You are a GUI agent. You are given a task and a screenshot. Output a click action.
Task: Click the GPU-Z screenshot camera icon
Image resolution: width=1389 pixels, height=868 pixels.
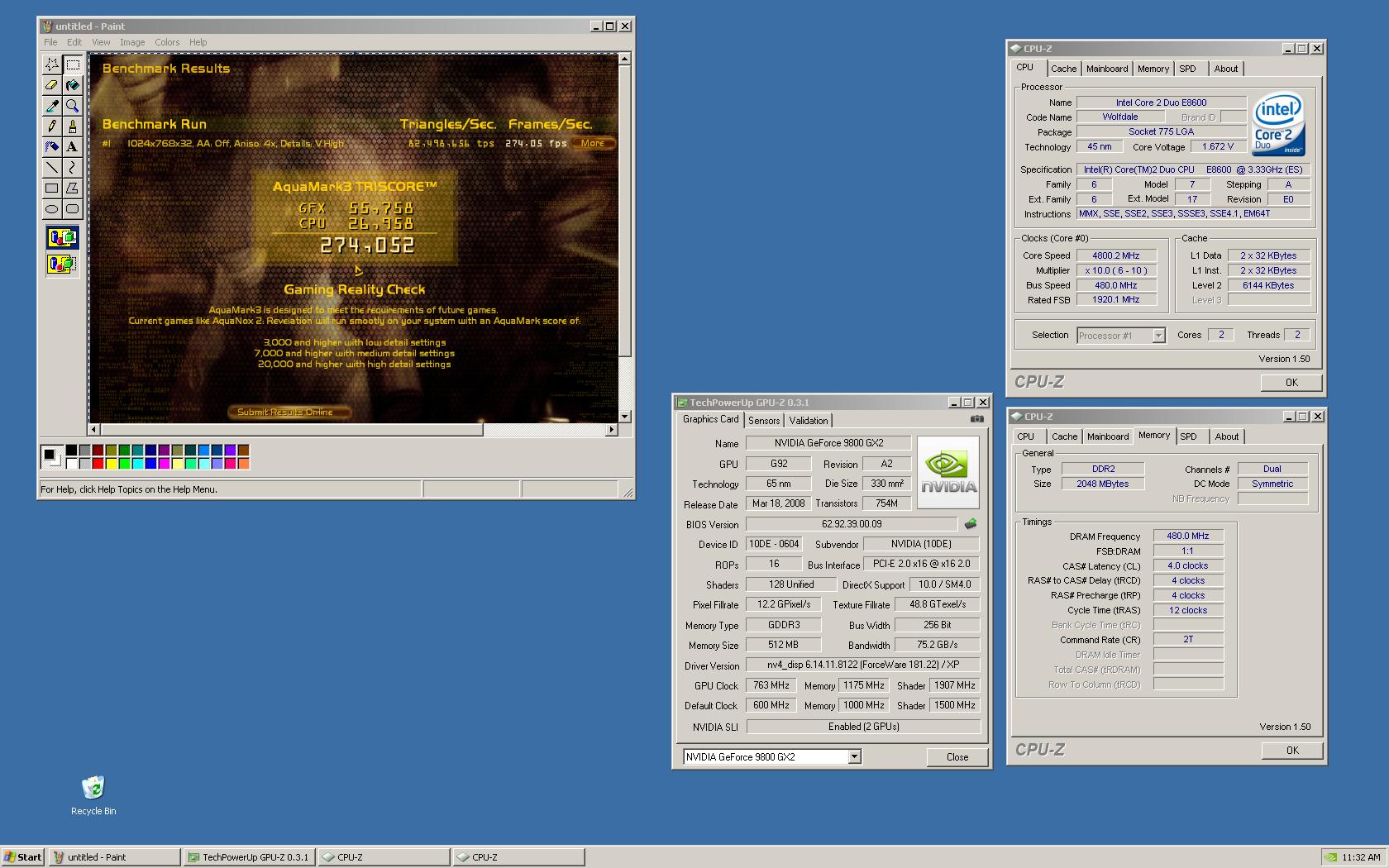[x=976, y=419]
